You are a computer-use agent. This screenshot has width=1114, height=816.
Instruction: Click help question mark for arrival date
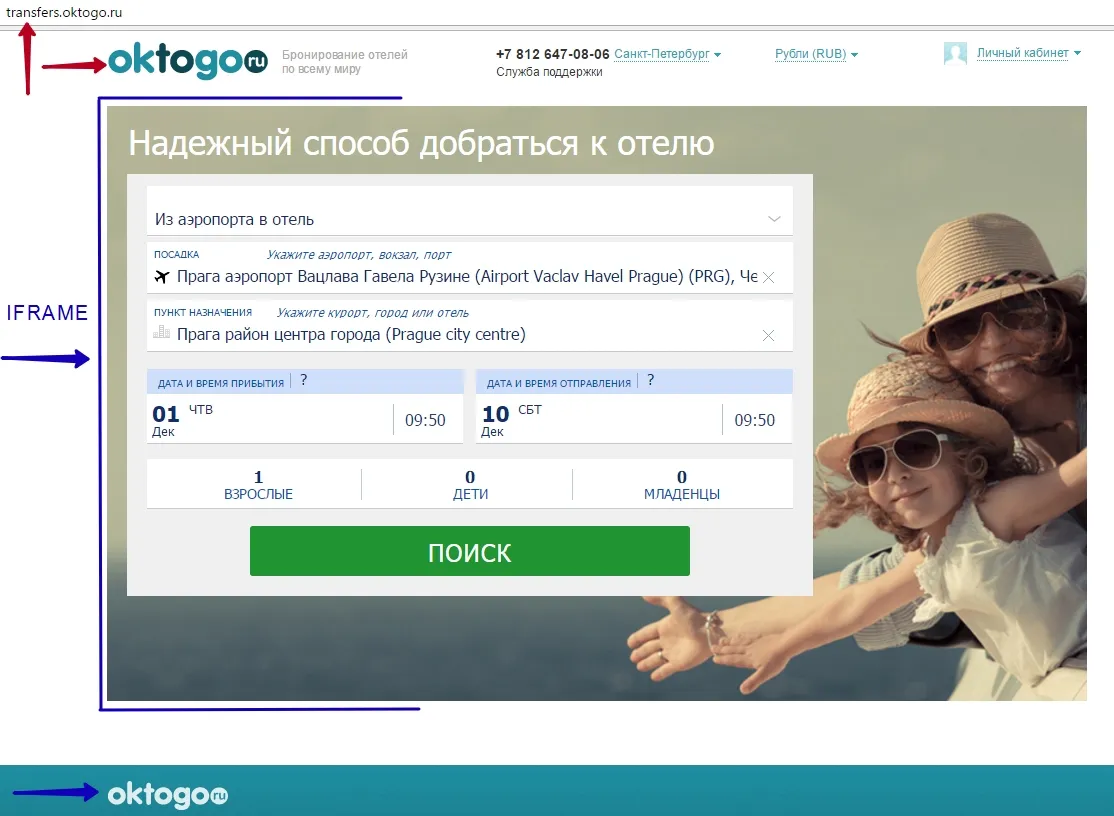tap(303, 381)
